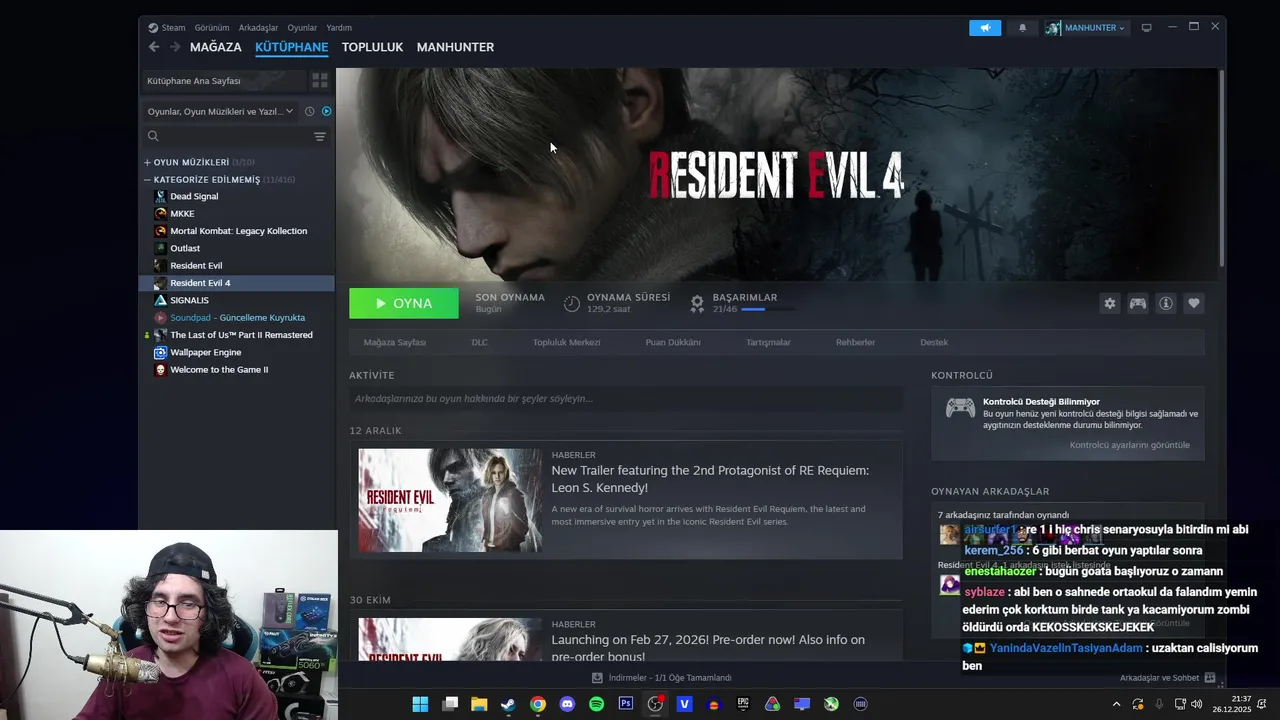Open Photoshop from the taskbar
This screenshot has height=720, width=1280.
pyautogui.click(x=626, y=704)
